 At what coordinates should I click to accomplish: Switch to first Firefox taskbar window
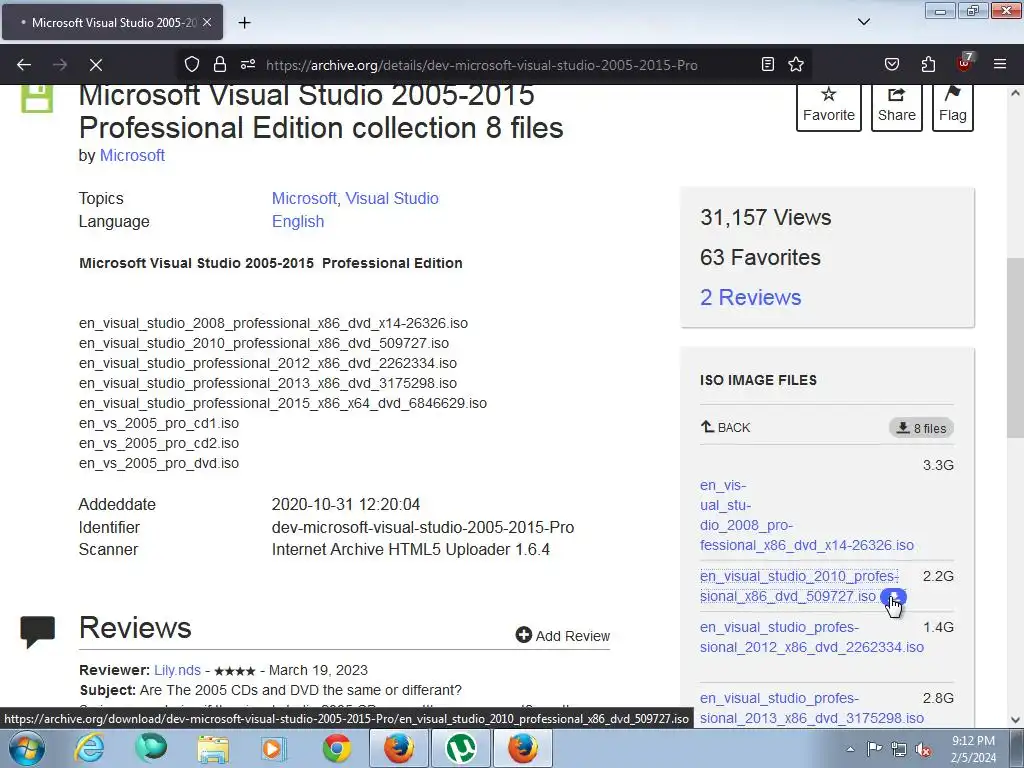(398, 748)
